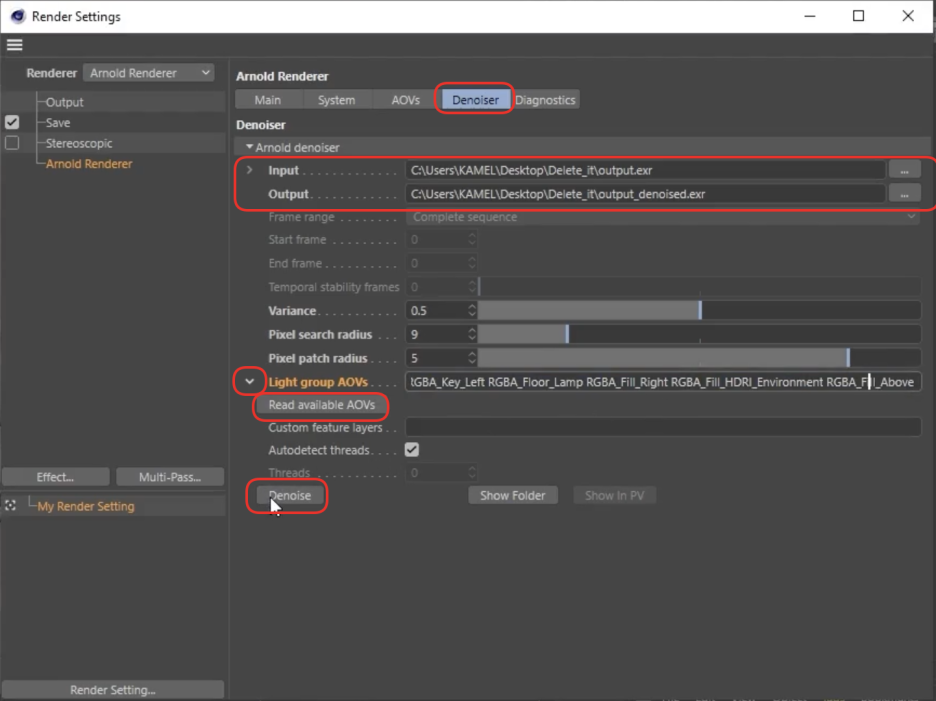Click the Show Folder button
936x701 pixels.
(x=513, y=496)
